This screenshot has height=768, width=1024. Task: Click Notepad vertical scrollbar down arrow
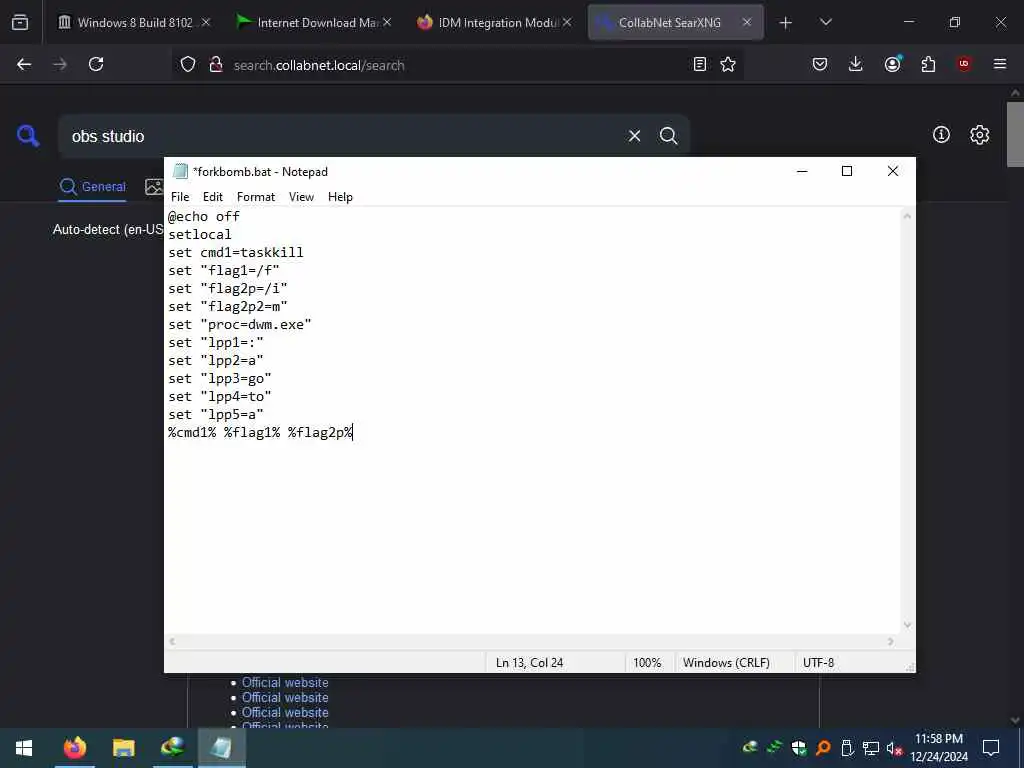pyautogui.click(x=907, y=625)
